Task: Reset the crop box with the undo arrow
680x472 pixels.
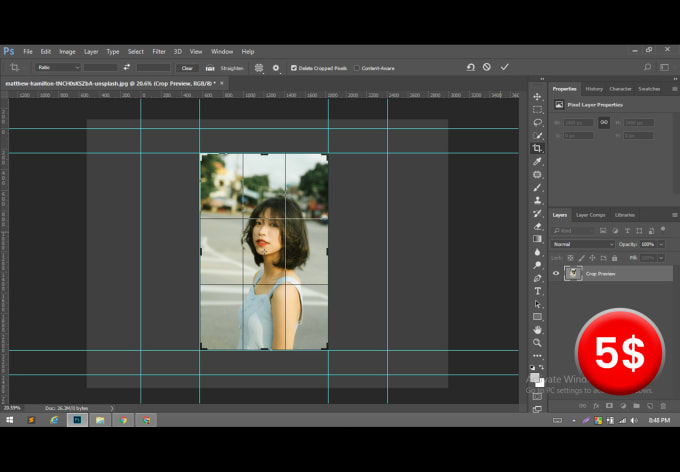Action: pyautogui.click(x=471, y=67)
